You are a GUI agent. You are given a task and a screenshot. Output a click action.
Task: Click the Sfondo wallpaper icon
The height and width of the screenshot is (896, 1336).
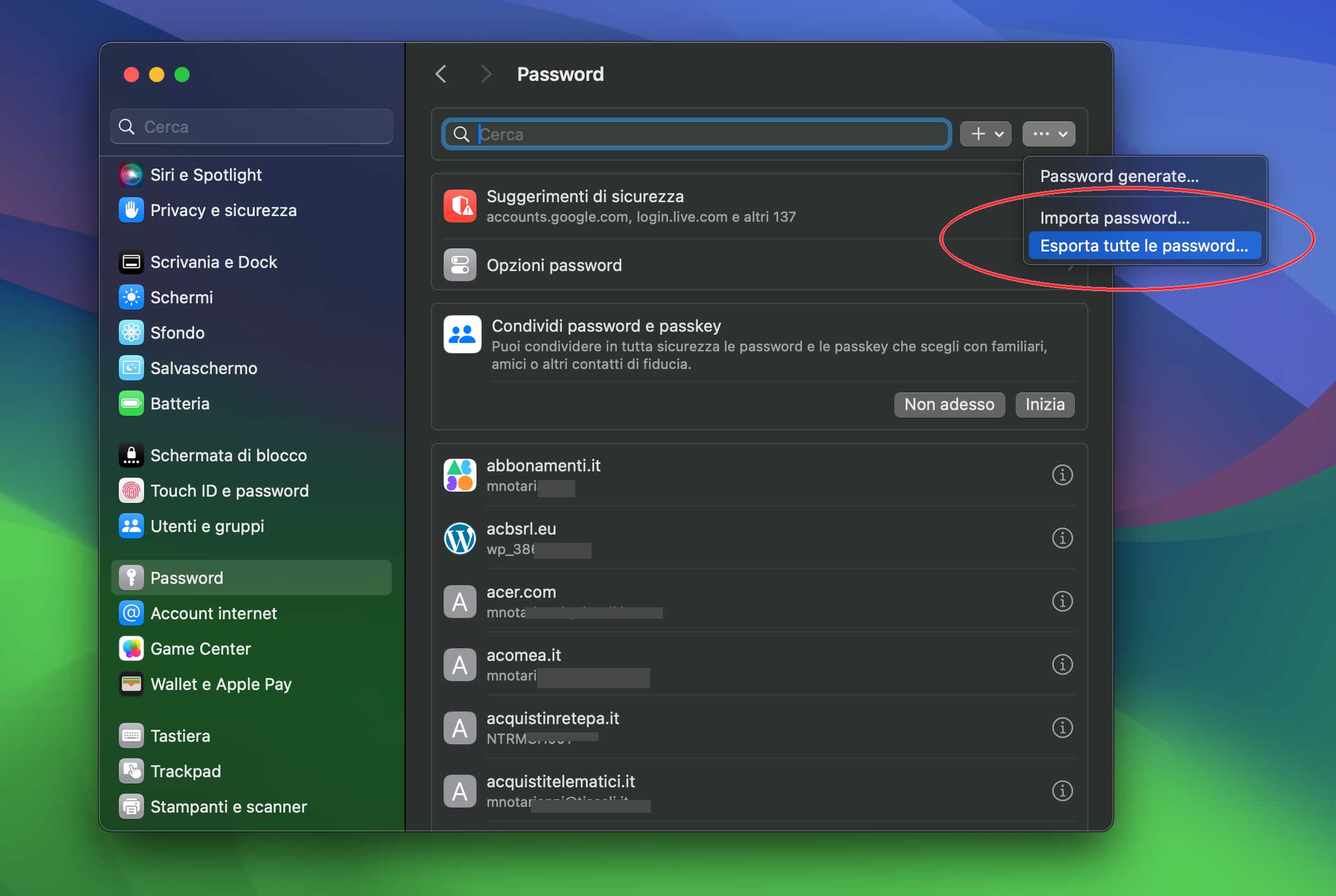(x=131, y=333)
